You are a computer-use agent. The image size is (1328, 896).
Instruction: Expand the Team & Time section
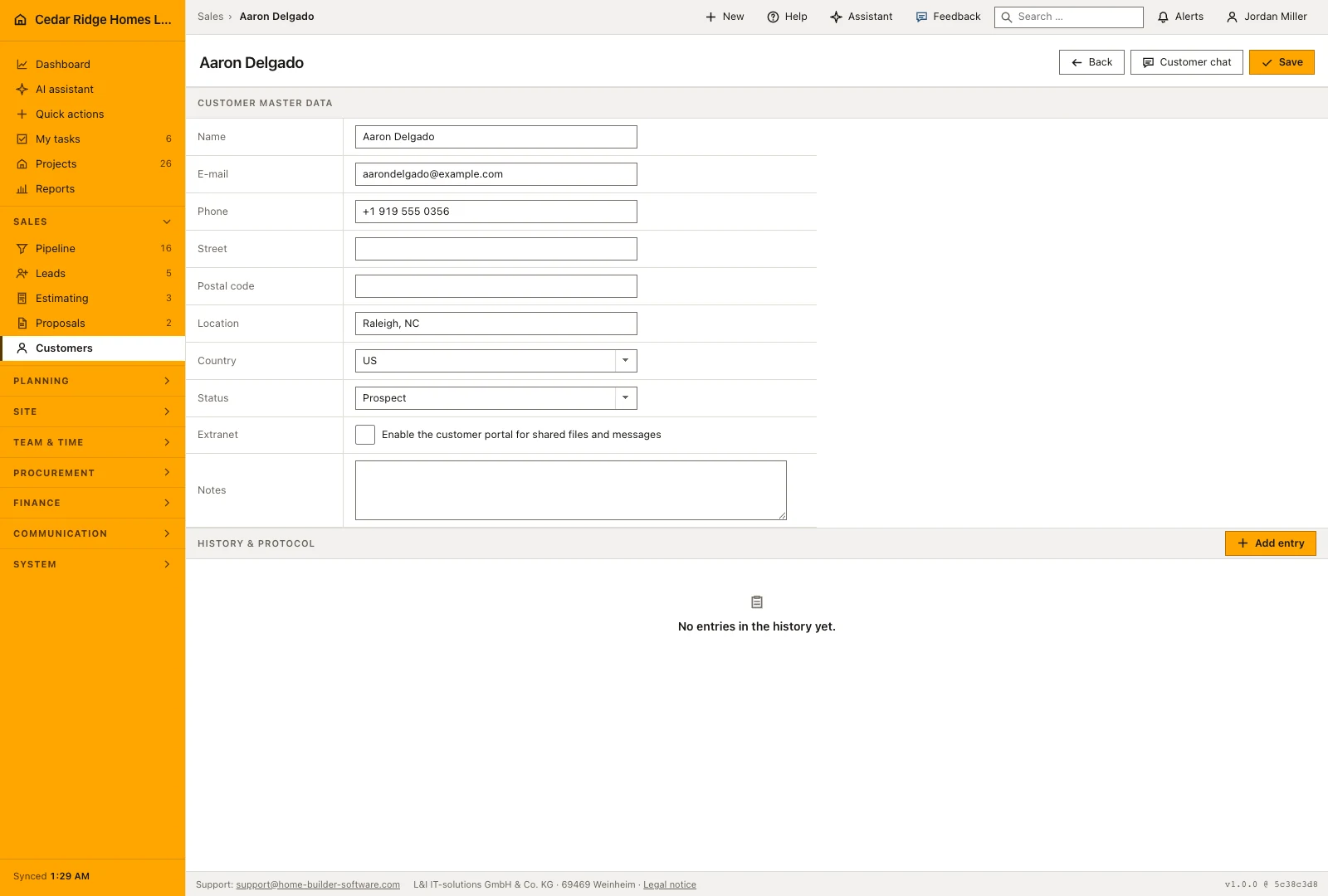pyautogui.click(x=92, y=442)
